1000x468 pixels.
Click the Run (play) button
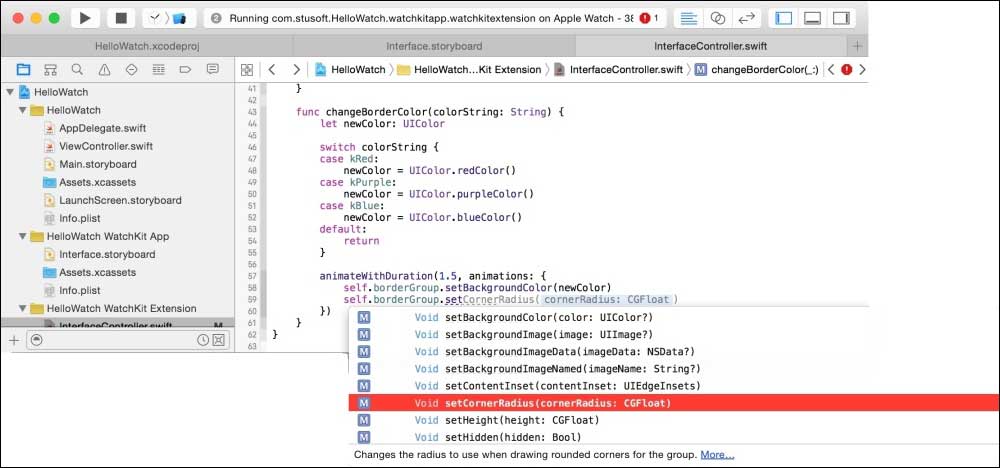85,18
